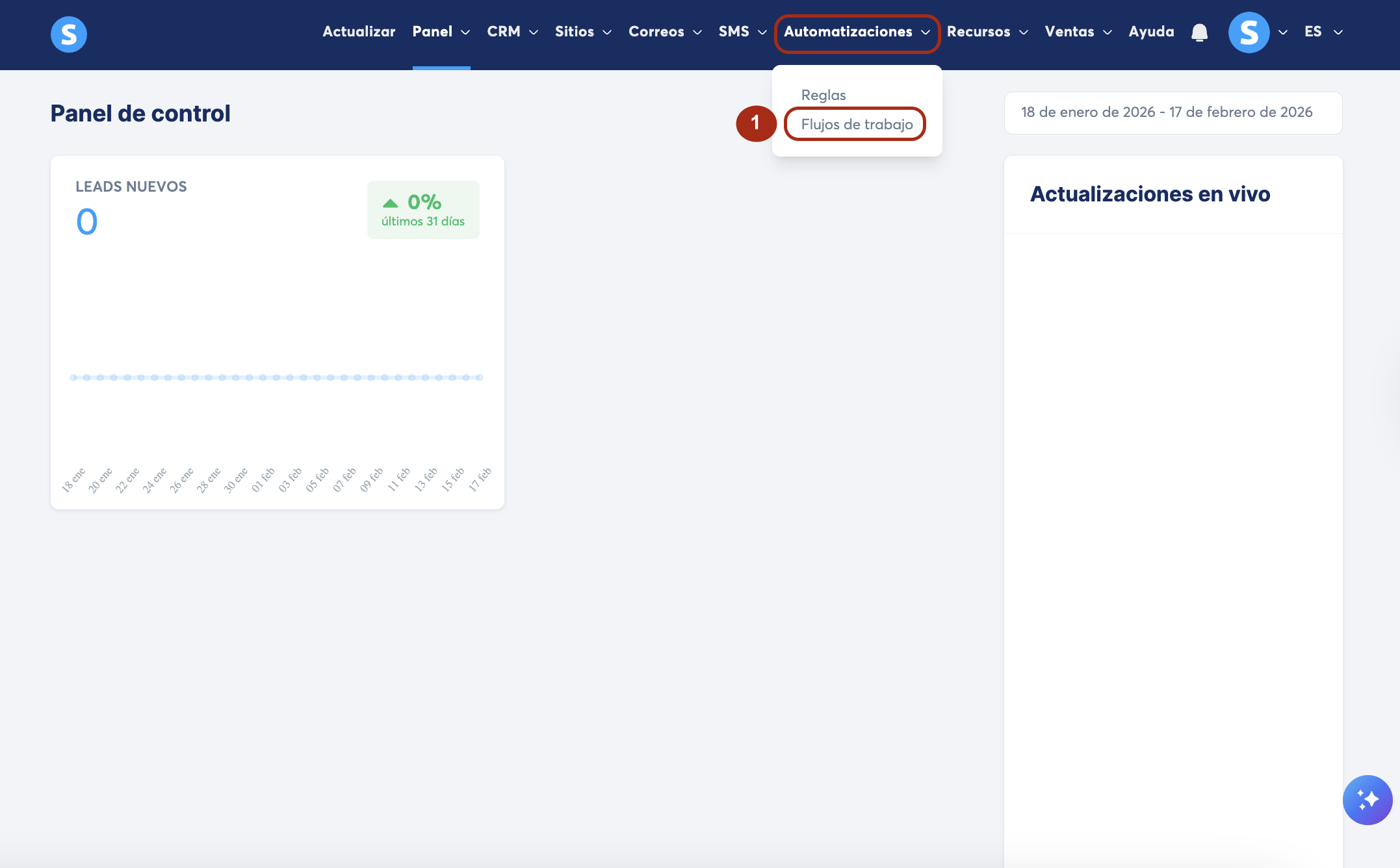Screen dimensions: 1400x868
Task: Open the Ayuda help link
Action: 1151,32
